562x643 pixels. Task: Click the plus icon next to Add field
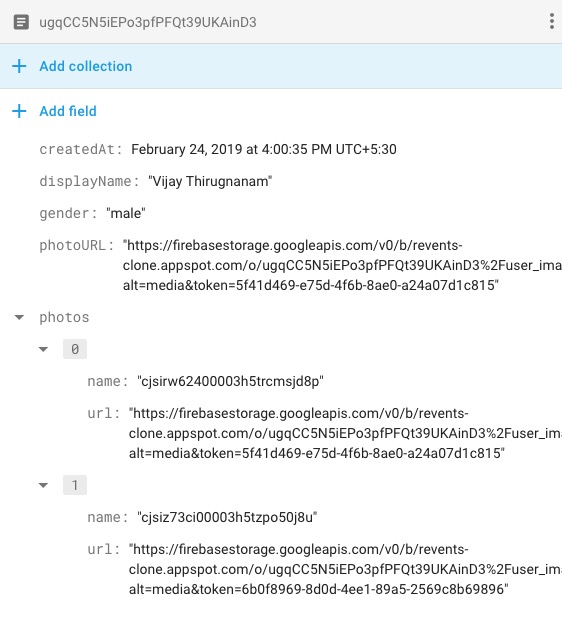(x=19, y=111)
